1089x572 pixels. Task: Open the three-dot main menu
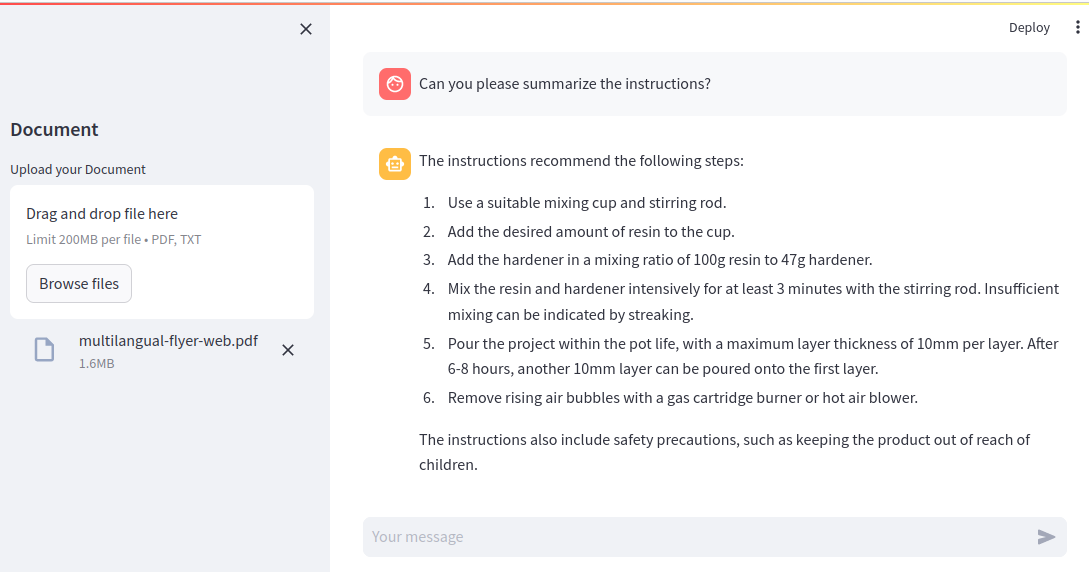pyautogui.click(x=1077, y=27)
